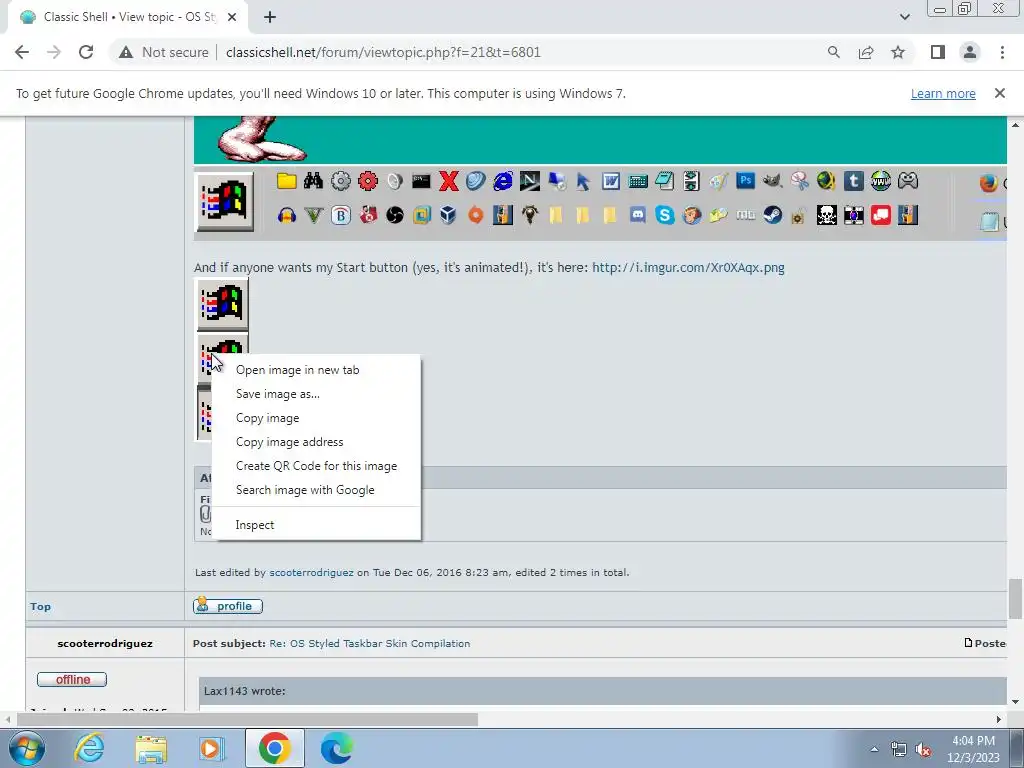Click the zoom magnifier icon in the address bar
The width and height of the screenshot is (1024, 768).
point(833,52)
